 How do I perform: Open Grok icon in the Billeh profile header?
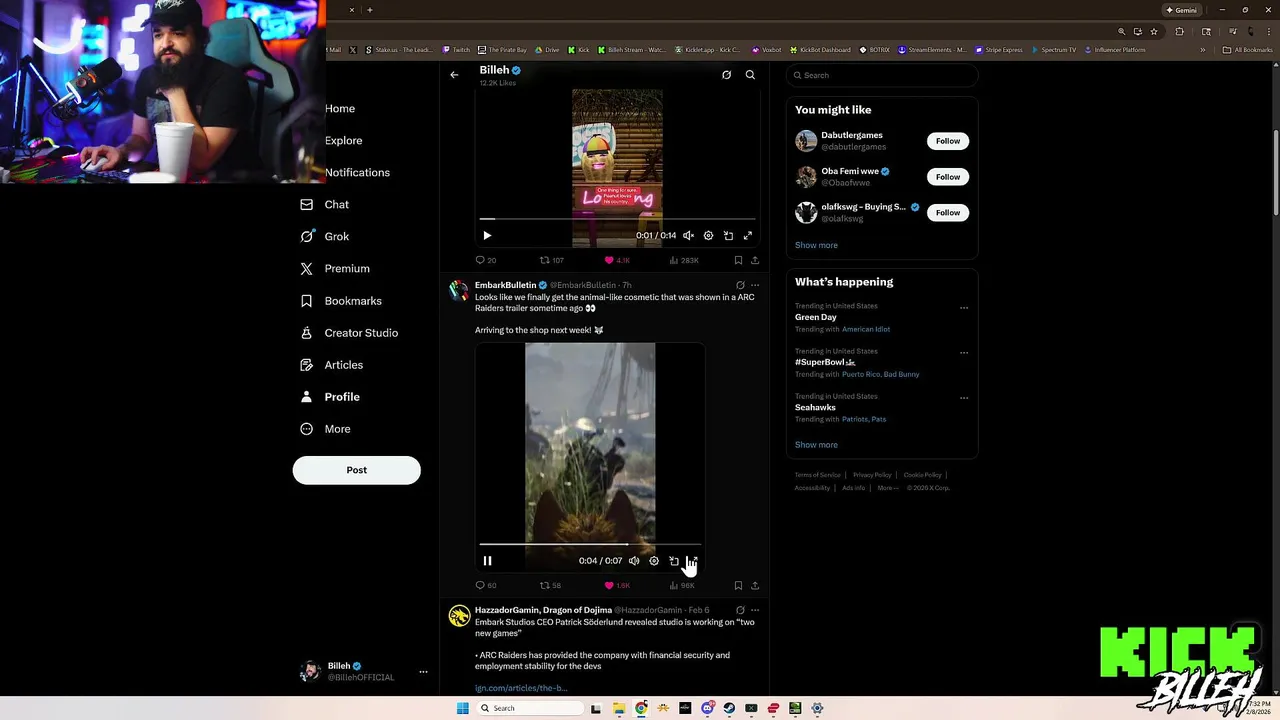726,75
